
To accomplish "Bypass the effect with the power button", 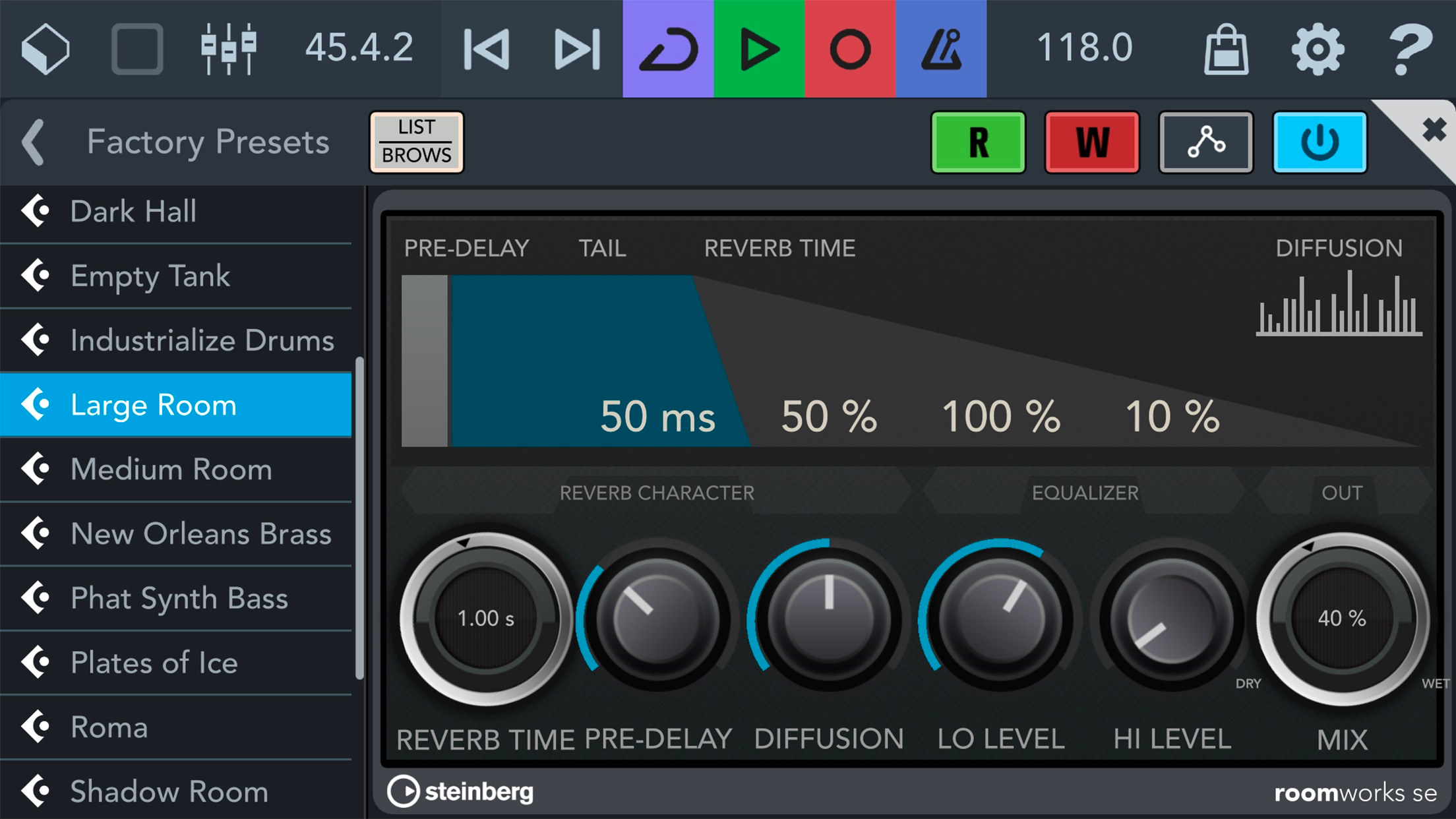I will pyautogui.click(x=1319, y=142).
